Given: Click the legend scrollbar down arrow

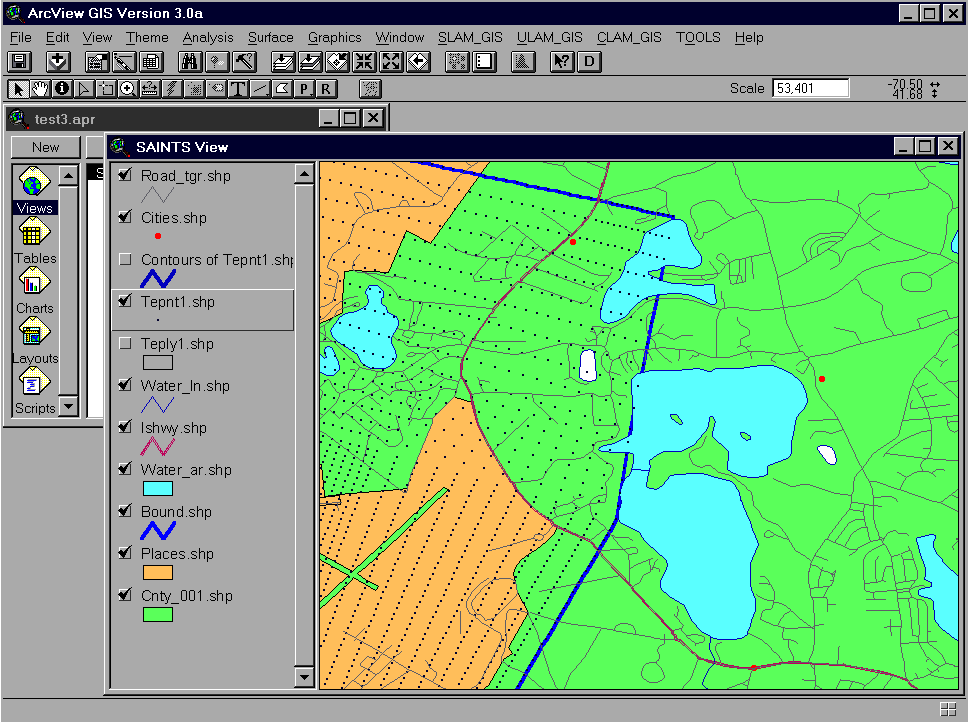Looking at the screenshot, I should (304, 678).
